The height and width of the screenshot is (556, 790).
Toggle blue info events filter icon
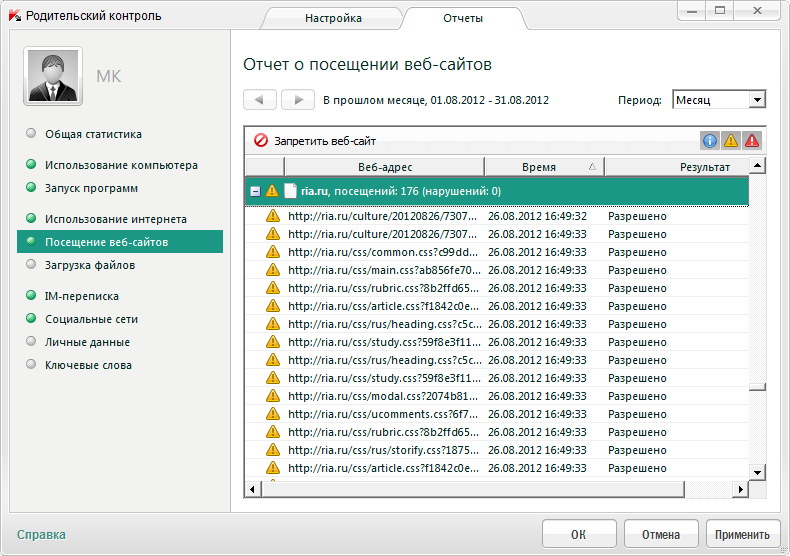tap(710, 141)
